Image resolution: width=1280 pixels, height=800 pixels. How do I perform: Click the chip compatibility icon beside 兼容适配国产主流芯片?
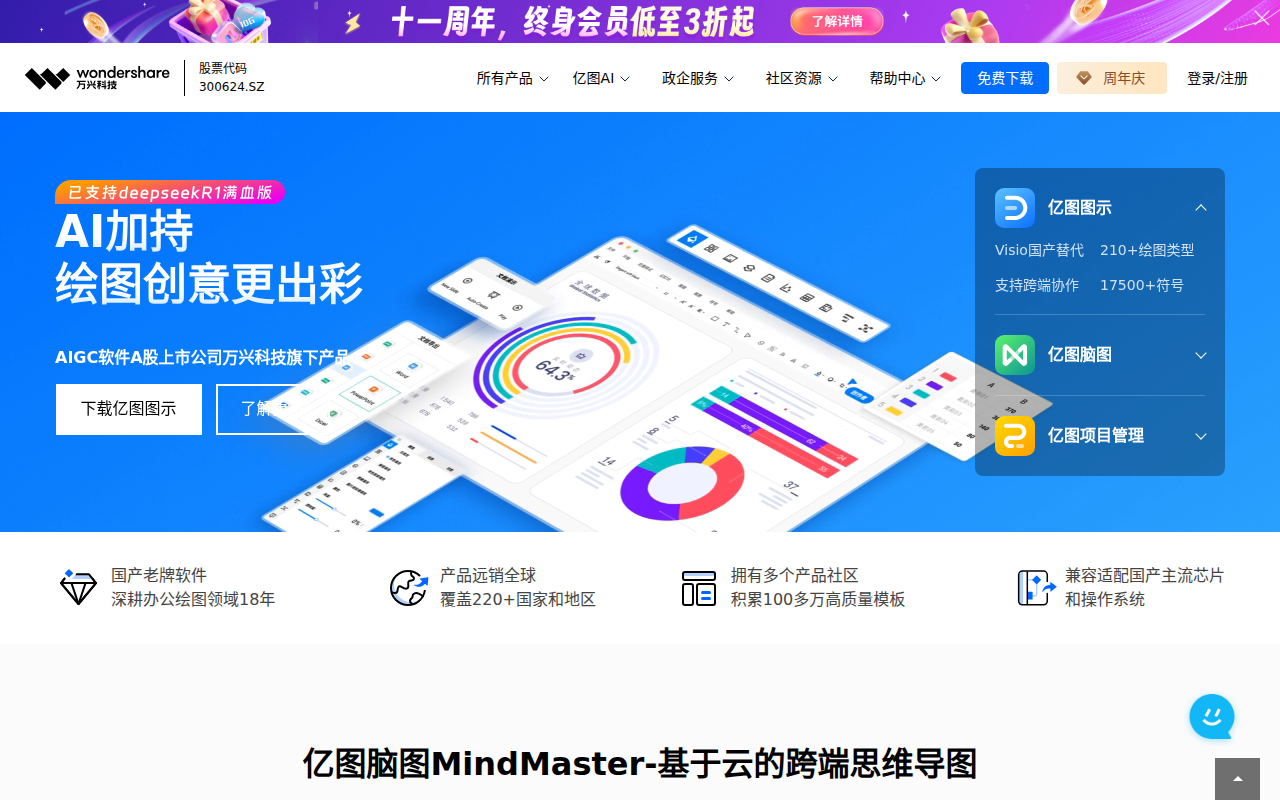pos(1036,587)
